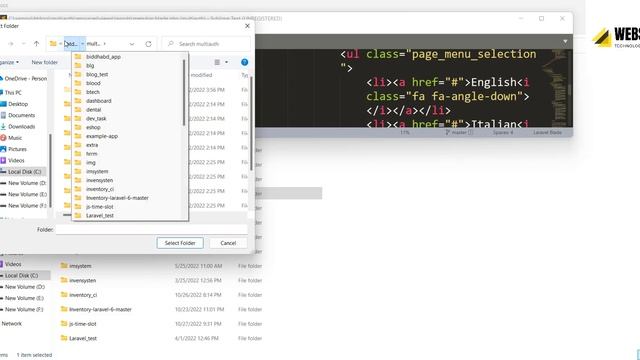This screenshot has width=640, height=360.
Task: Select imsystem folder in Explorer window
Action: (x=80, y=266)
